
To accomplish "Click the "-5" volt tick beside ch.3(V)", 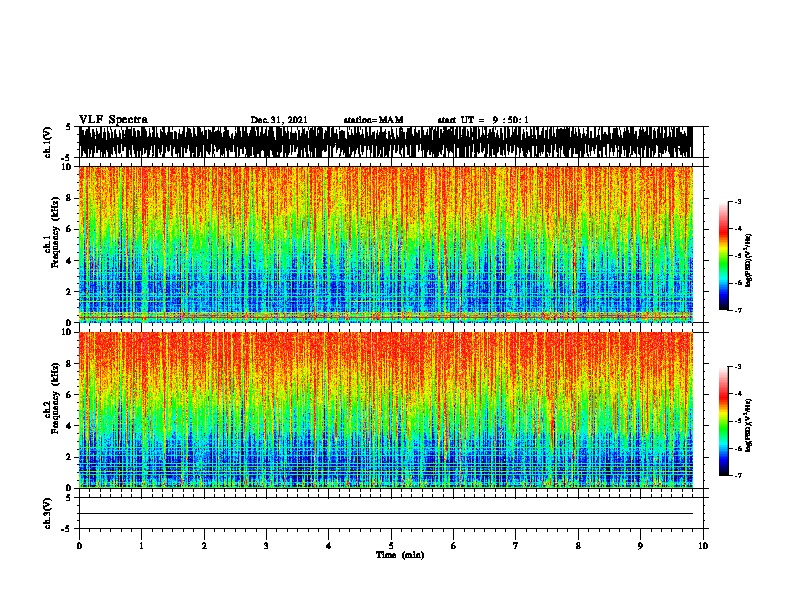I will (67, 529).
